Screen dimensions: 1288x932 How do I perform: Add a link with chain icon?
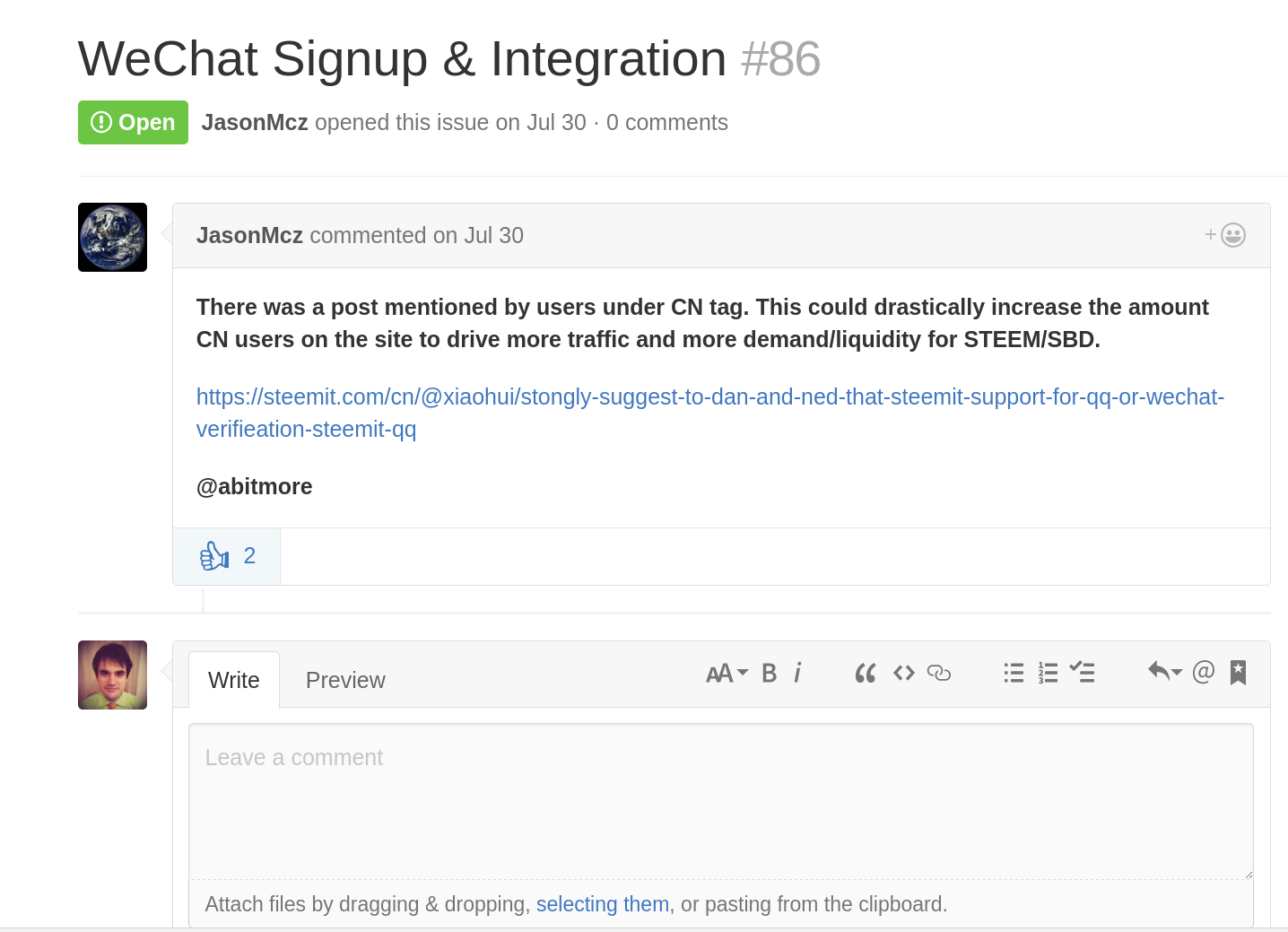(x=938, y=673)
